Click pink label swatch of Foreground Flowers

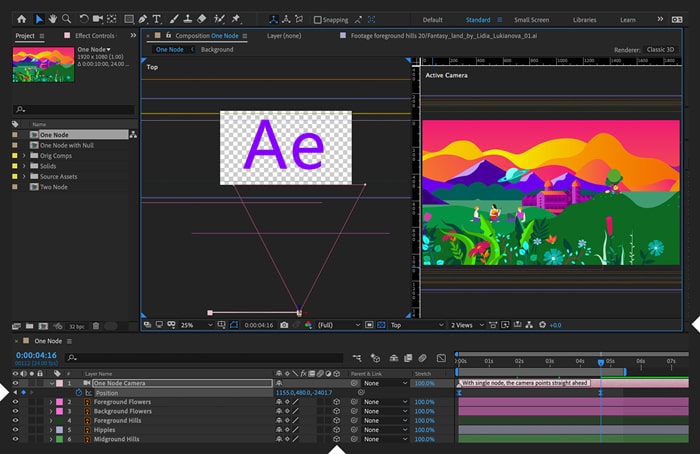coord(59,402)
